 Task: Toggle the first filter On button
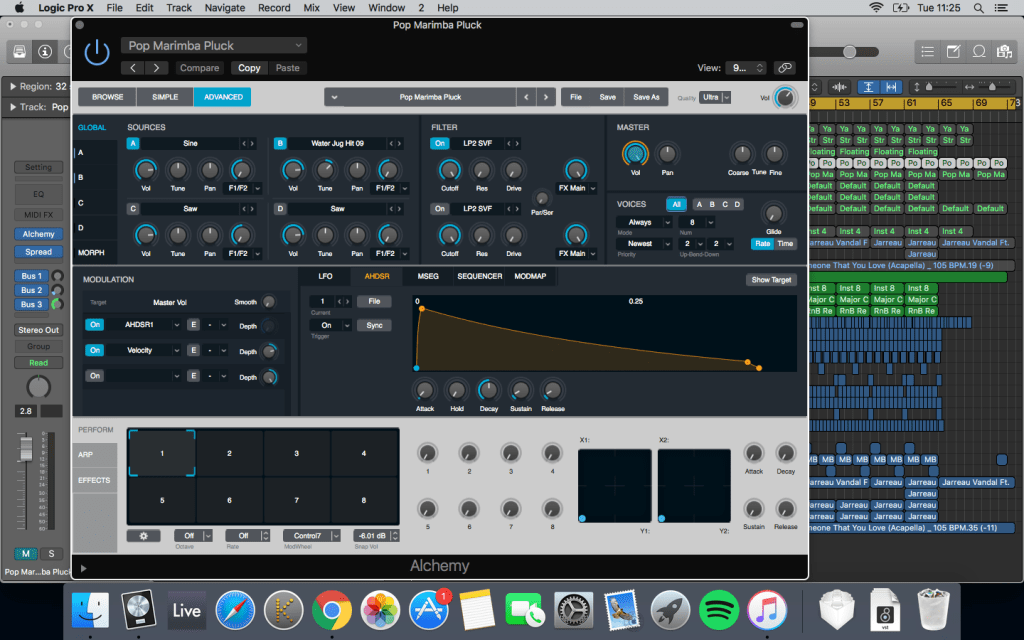point(440,144)
